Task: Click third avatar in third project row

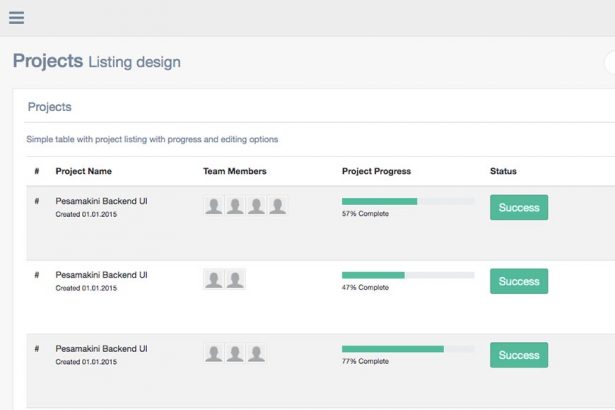Action: pyautogui.click(x=257, y=354)
